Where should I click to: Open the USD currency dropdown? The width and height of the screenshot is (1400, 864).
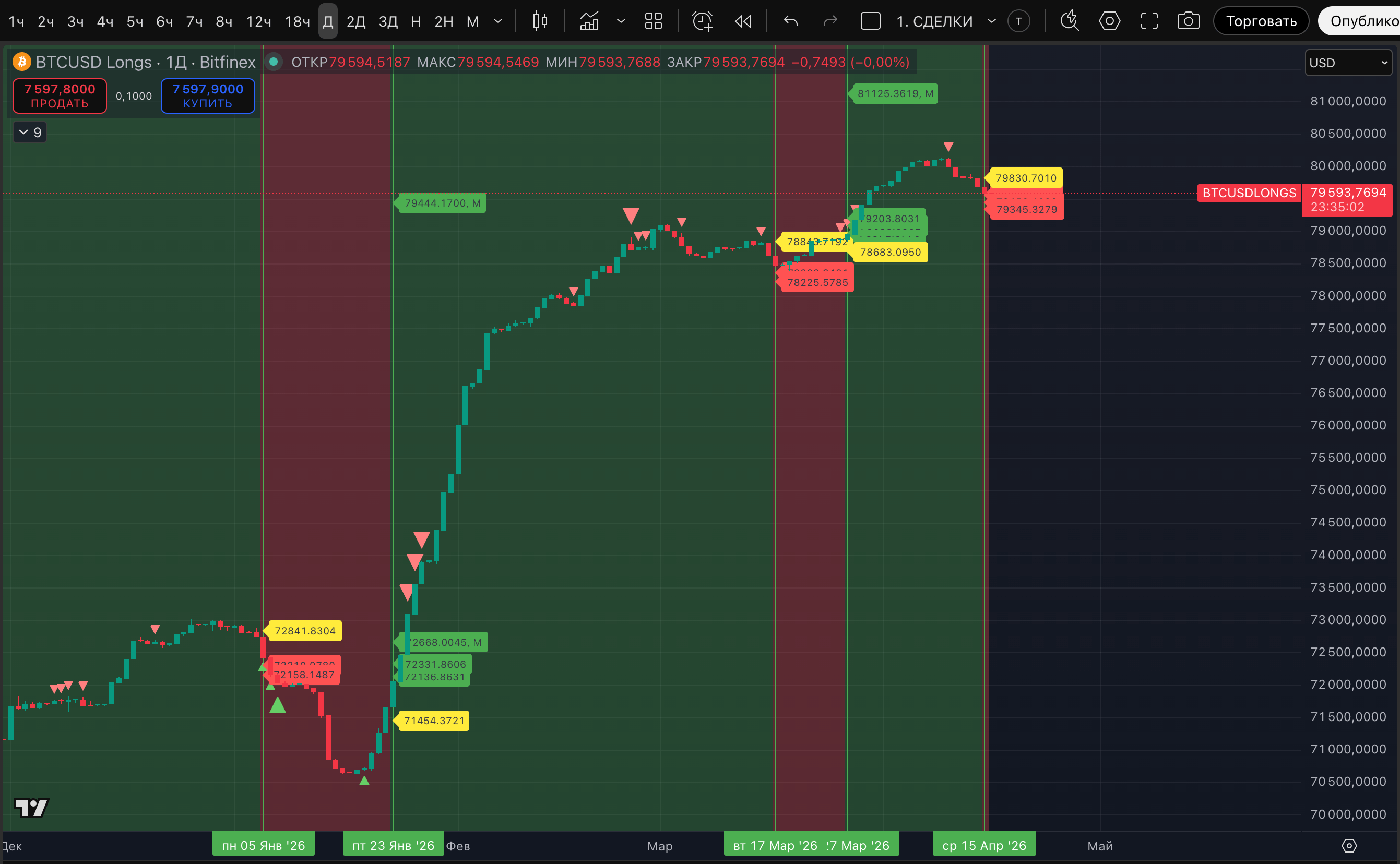tap(1348, 63)
